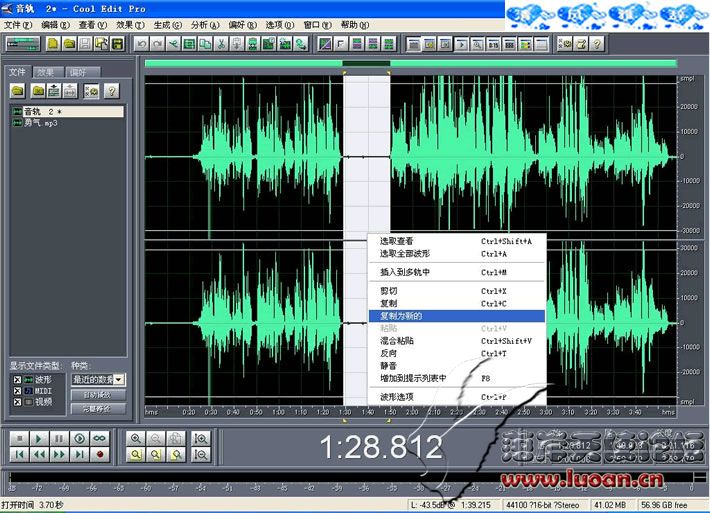The height and width of the screenshot is (513, 710).
Task: Click the Zoom In horizontally icon
Action: click(135, 438)
